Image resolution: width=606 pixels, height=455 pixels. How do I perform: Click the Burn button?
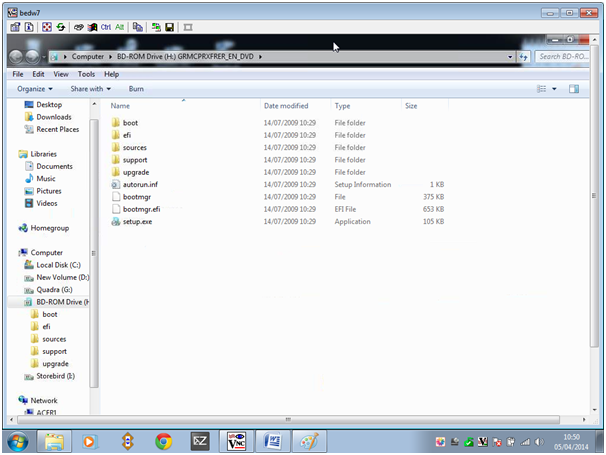[136, 89]
